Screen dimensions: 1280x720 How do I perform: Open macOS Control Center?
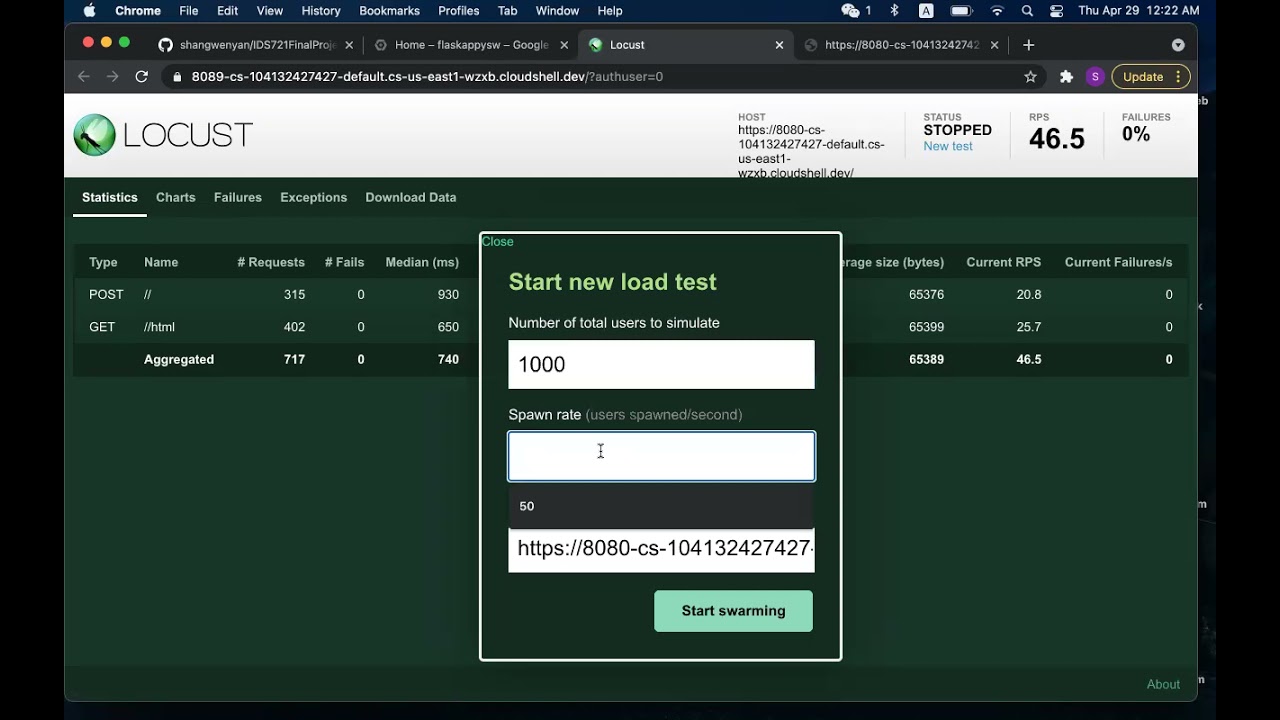click(x=1057, y=11)
